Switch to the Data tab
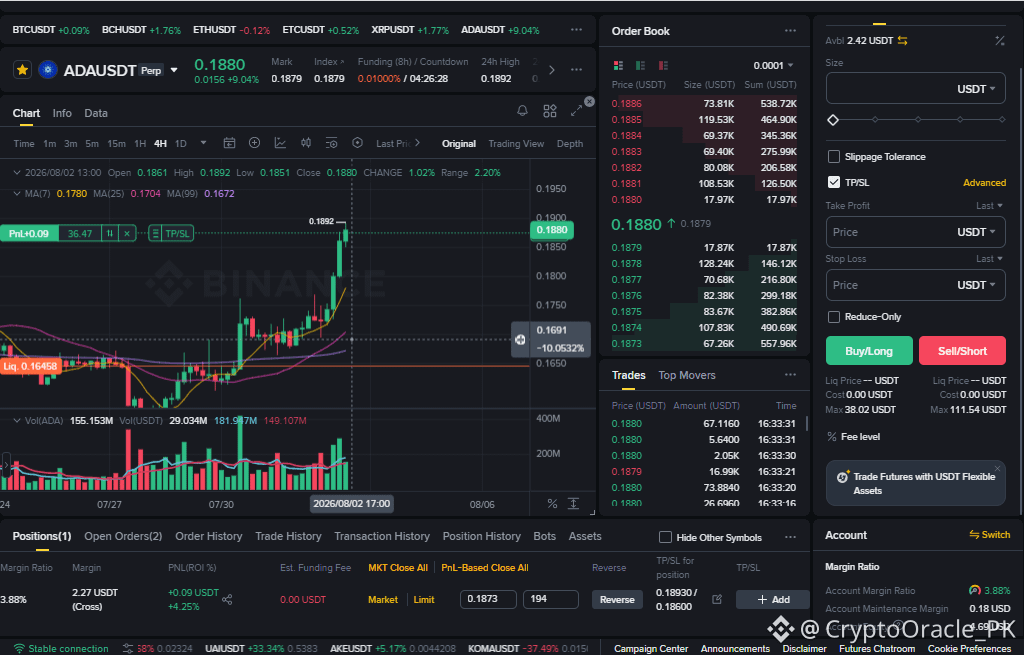Viewport: 1024px width, 655px height. [x=96, y=113]
